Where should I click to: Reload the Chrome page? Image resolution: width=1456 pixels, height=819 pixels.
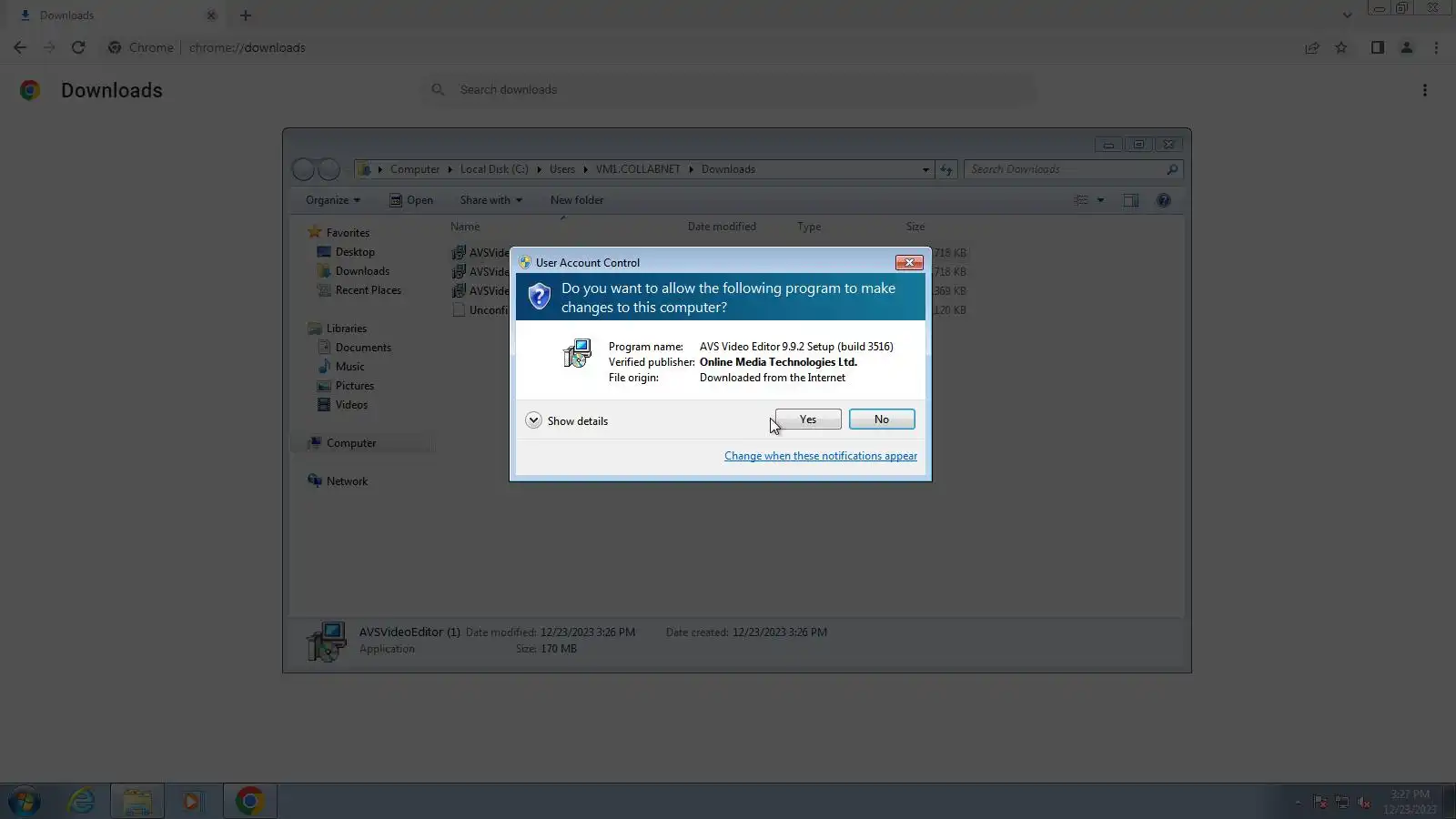(78, 47)
